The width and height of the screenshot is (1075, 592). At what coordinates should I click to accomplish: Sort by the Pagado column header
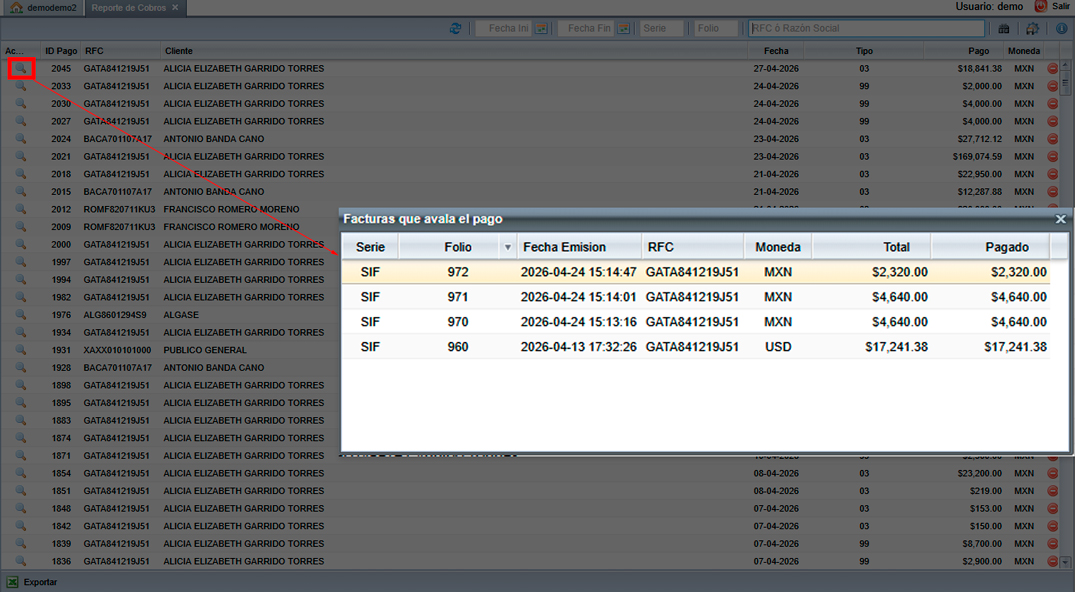pos(1006,247)
